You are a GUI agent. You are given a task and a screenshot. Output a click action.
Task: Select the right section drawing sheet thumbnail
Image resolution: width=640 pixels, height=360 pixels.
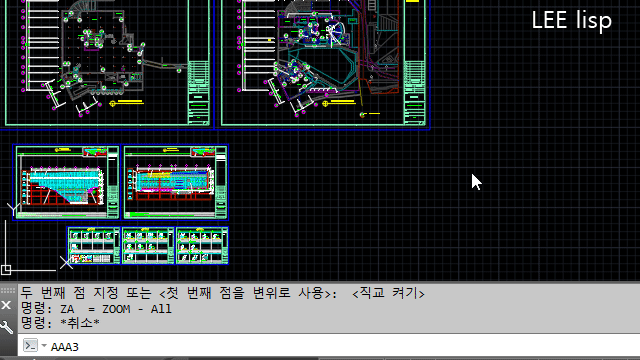pos(176,182)
